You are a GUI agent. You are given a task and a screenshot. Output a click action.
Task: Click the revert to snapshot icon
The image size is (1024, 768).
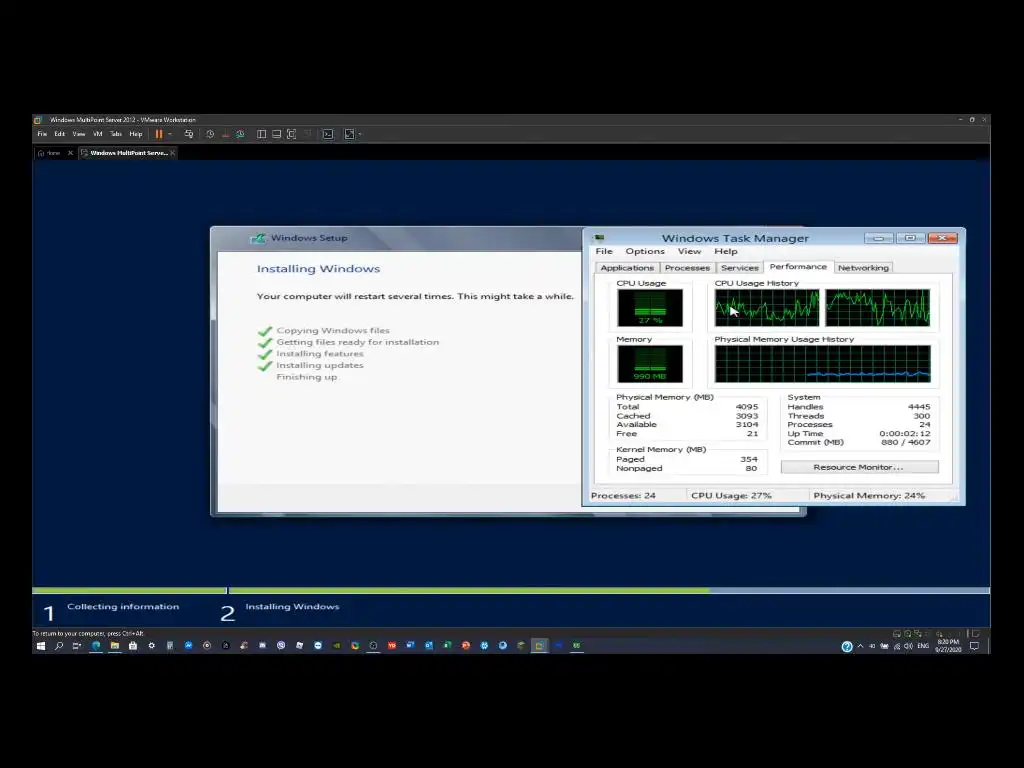[225, 134]
